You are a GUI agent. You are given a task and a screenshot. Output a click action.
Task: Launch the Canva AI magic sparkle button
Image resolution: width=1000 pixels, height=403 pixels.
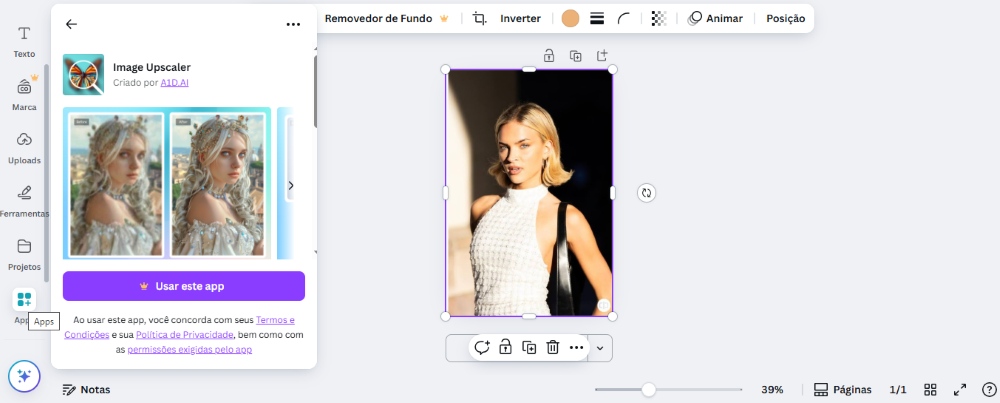tap(24, 376)
